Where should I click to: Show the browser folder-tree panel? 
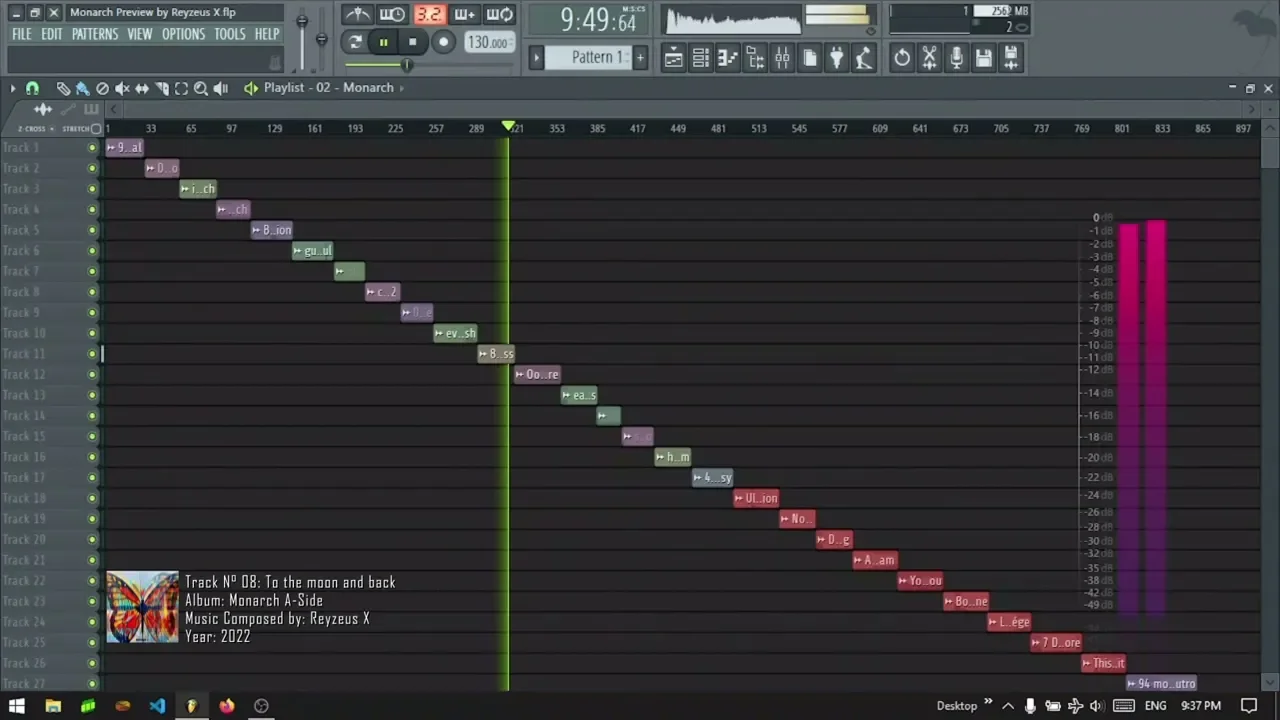[x=755, y=58]
